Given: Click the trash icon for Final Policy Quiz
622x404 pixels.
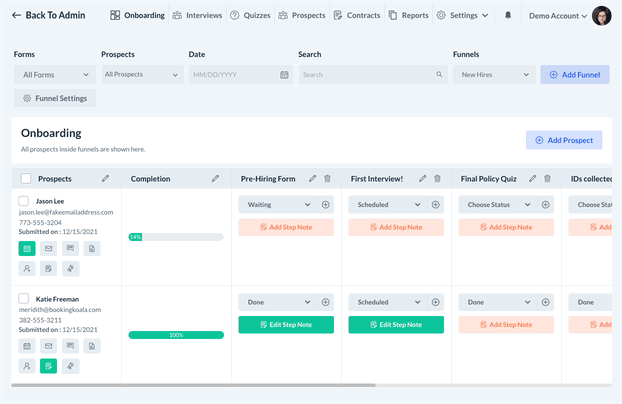Looking at the screenshot, I should click(547, 179).
